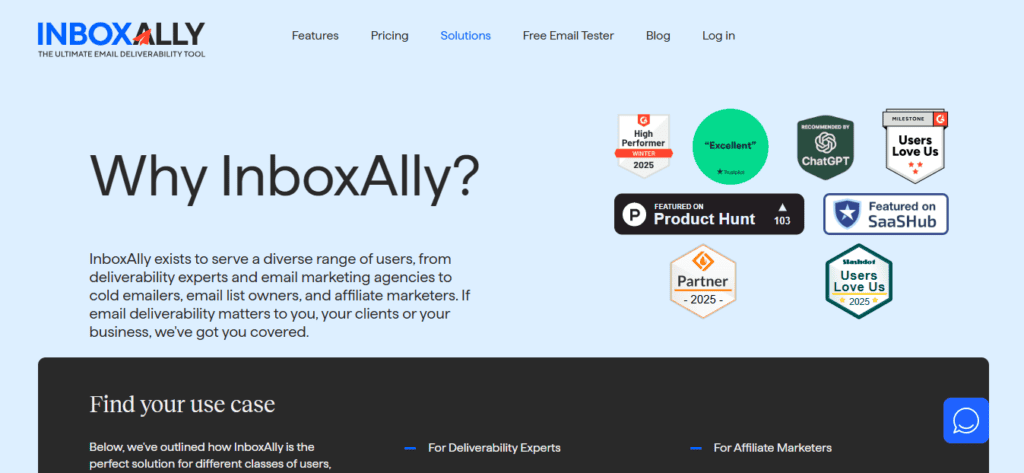
Task: Click the Slashdot Users Love Us 2025 badge
Action: 859,281
